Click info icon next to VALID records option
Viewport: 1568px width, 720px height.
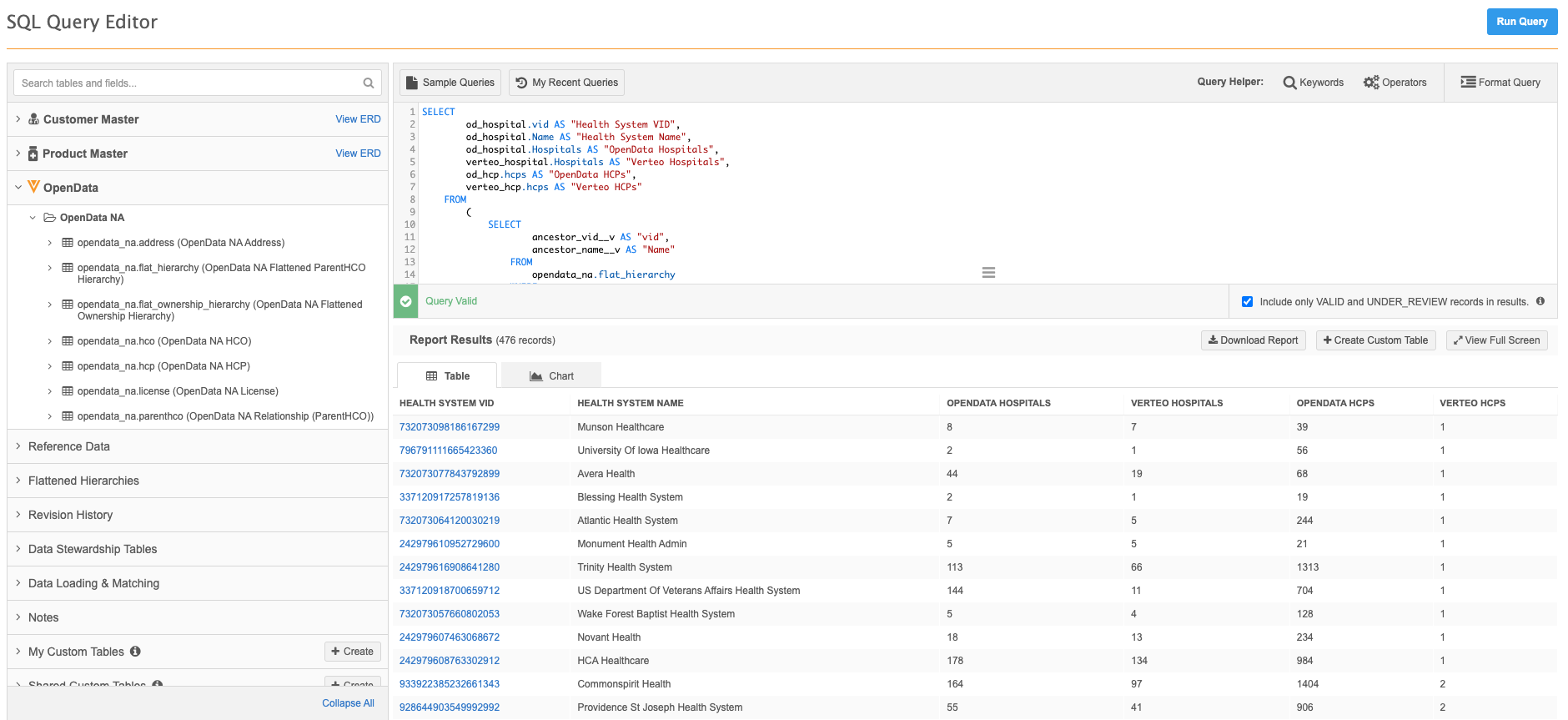pos(1540,301)
